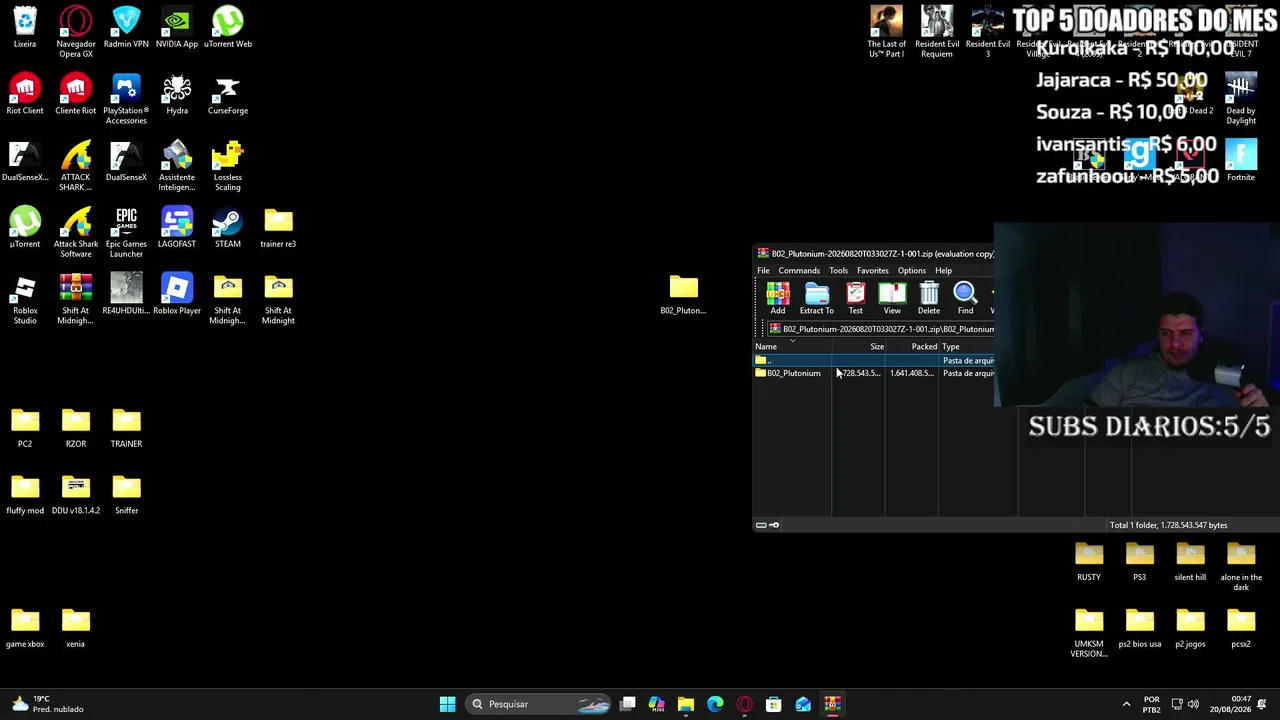Select the Assistente Inteligente desktop icon
The image size is (1280, 720).
177,166
